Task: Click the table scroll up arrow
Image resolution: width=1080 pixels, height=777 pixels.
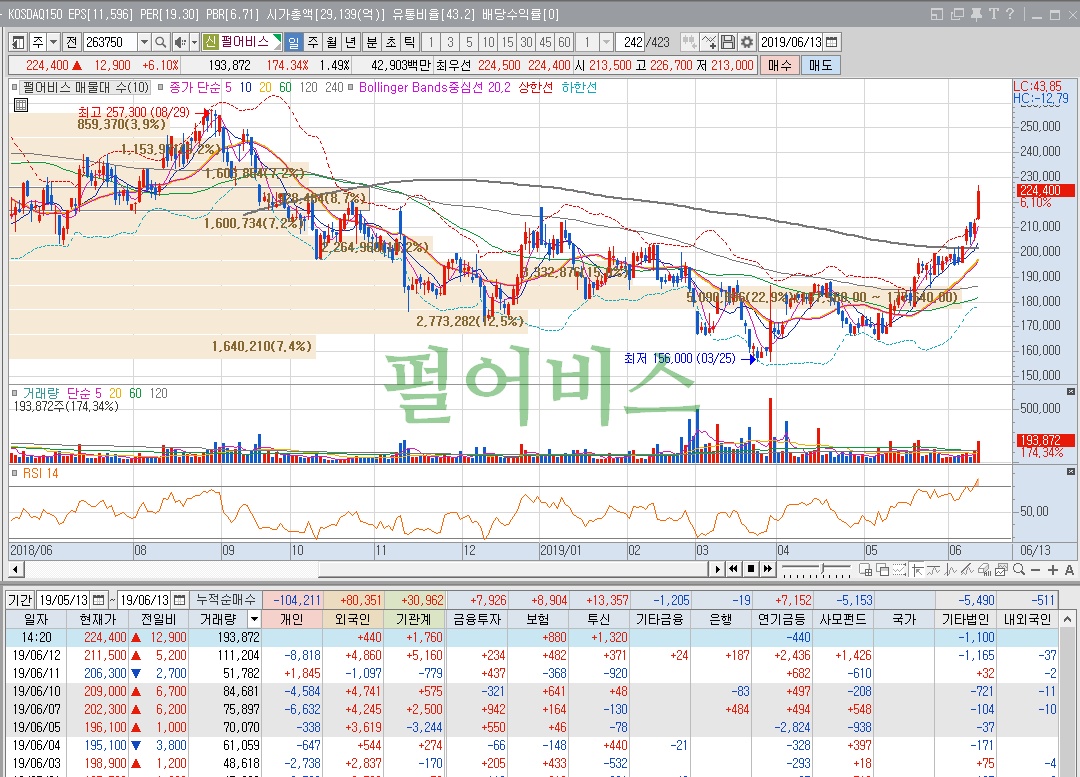Action: click(x=1066, y=619)
